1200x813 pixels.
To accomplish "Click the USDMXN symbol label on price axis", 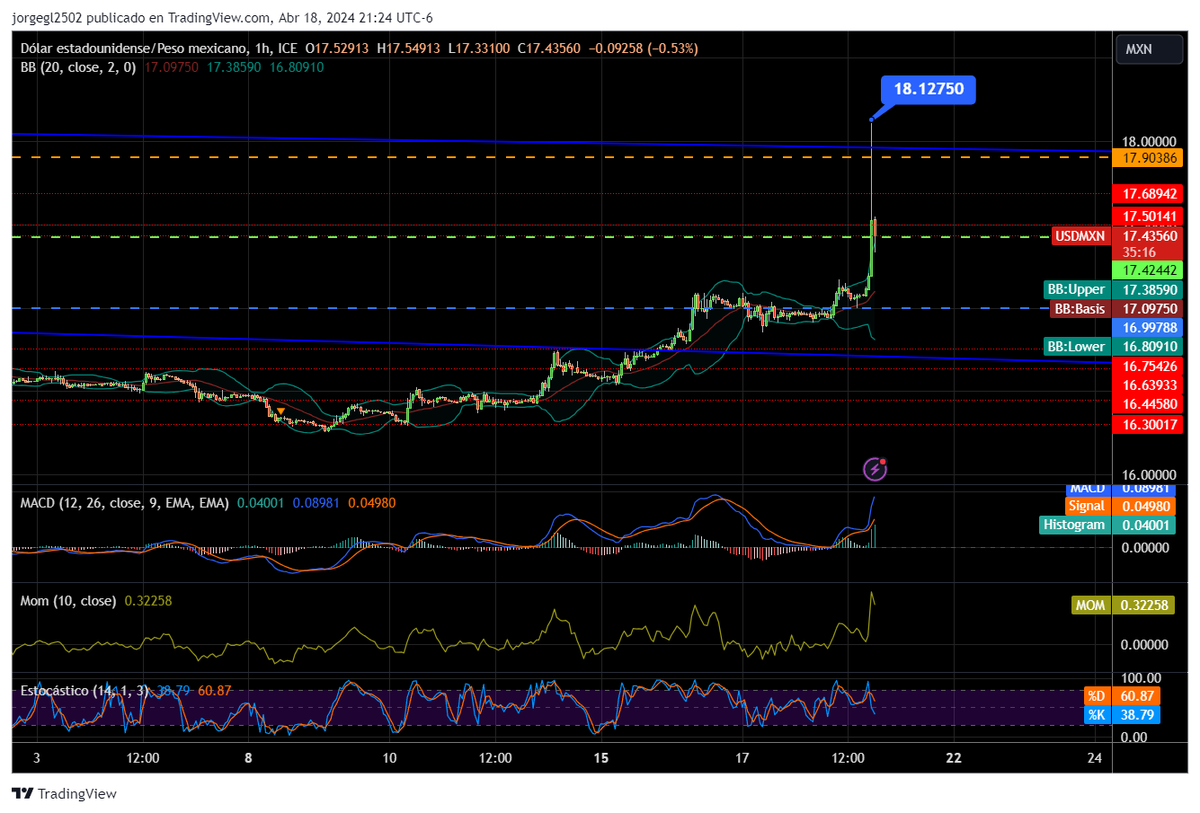I will point(1081,236).
